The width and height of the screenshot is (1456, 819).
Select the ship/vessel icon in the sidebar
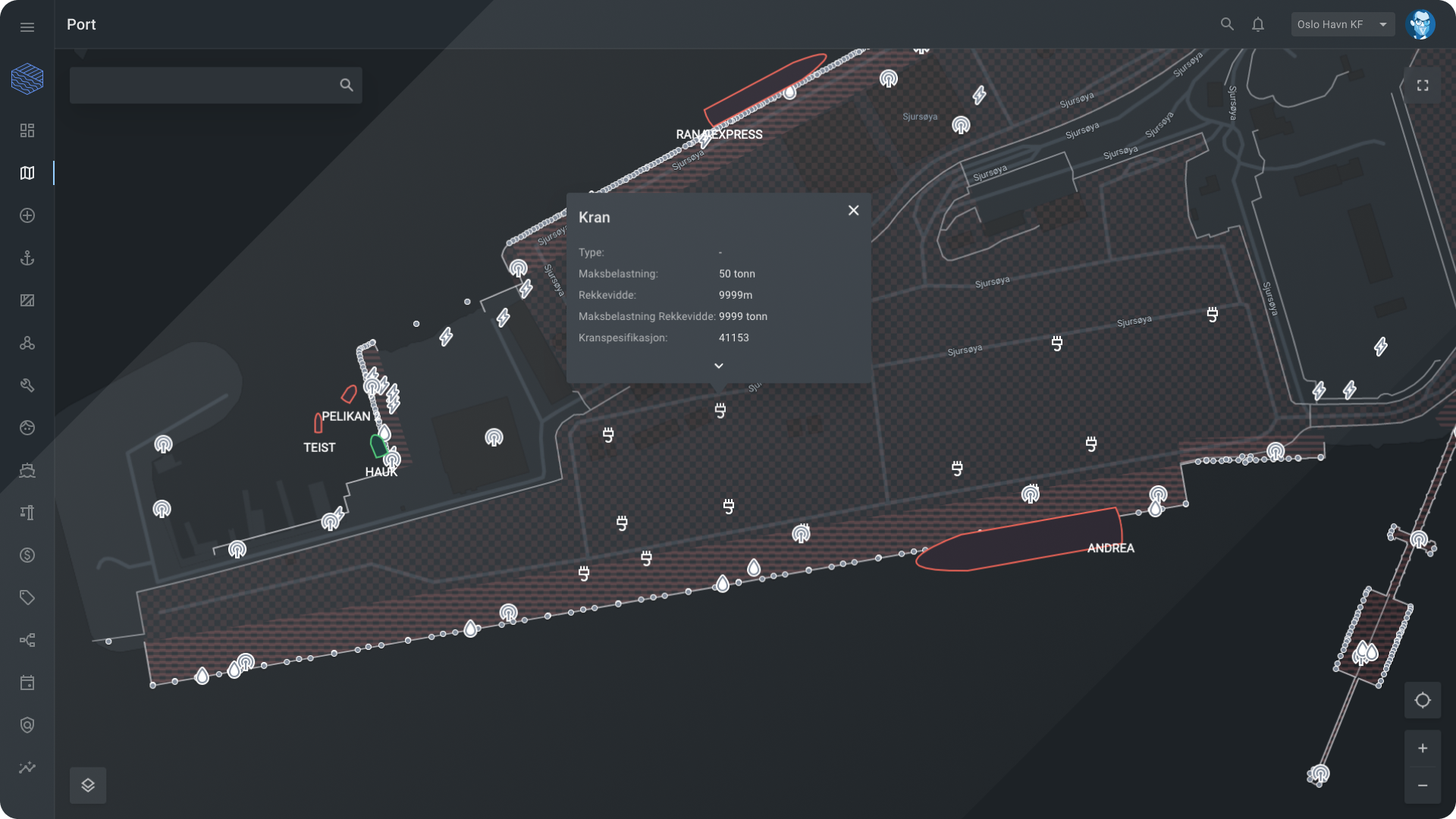27,470
